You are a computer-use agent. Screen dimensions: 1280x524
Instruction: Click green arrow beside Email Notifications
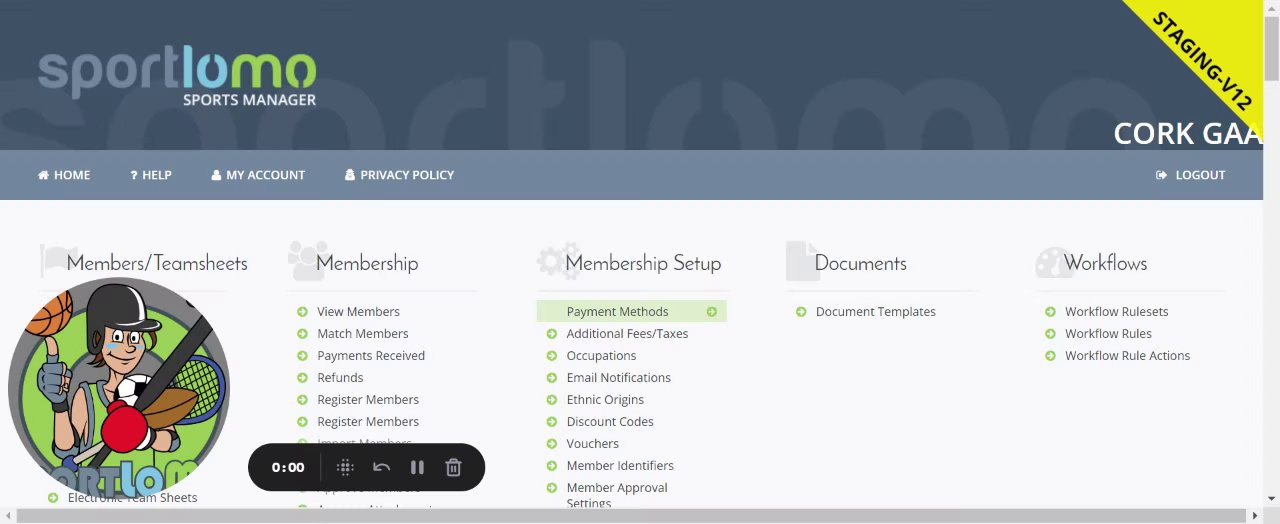(x=551, y=378)
